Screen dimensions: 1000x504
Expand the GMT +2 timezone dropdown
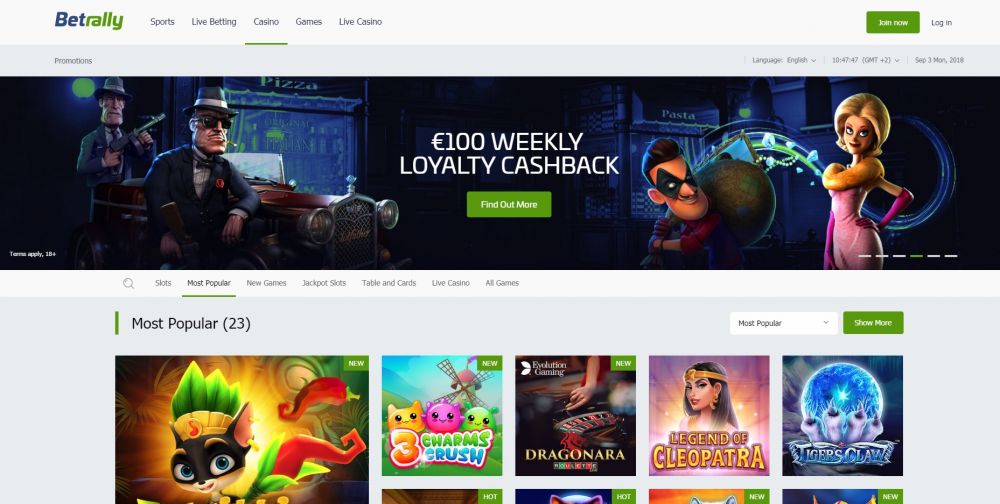[x=865, y=61]
